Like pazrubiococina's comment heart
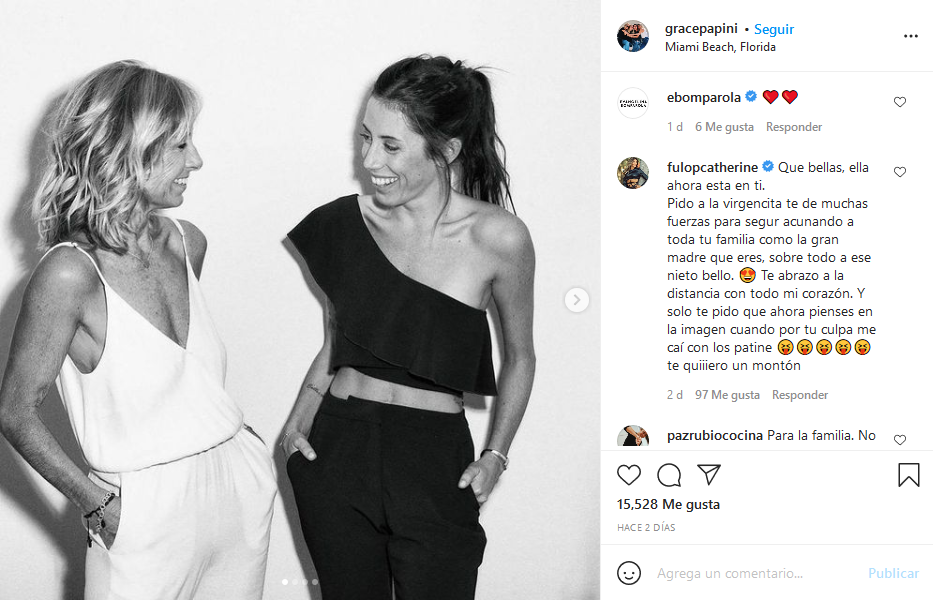This screenshot has width=933, height=600. (900, 440)
